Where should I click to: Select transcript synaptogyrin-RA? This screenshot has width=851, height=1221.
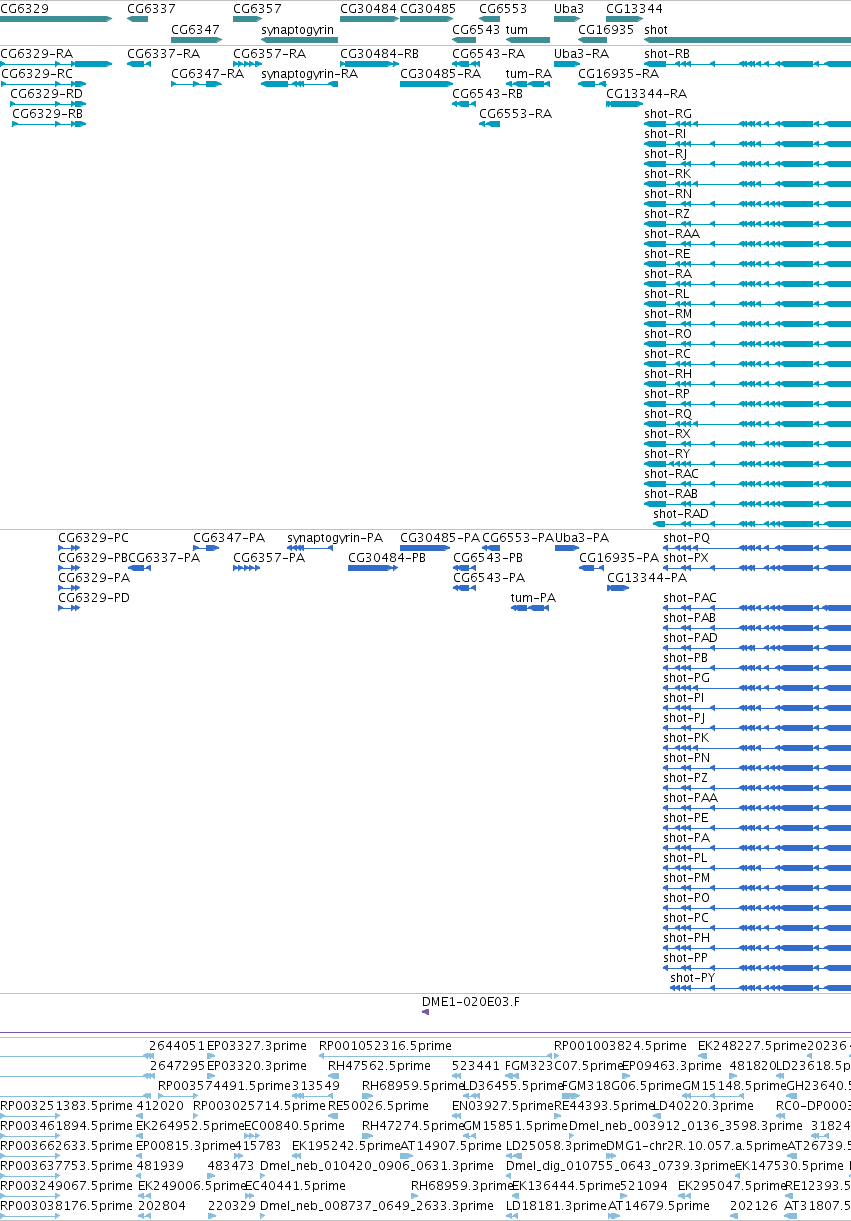(309, 73)
